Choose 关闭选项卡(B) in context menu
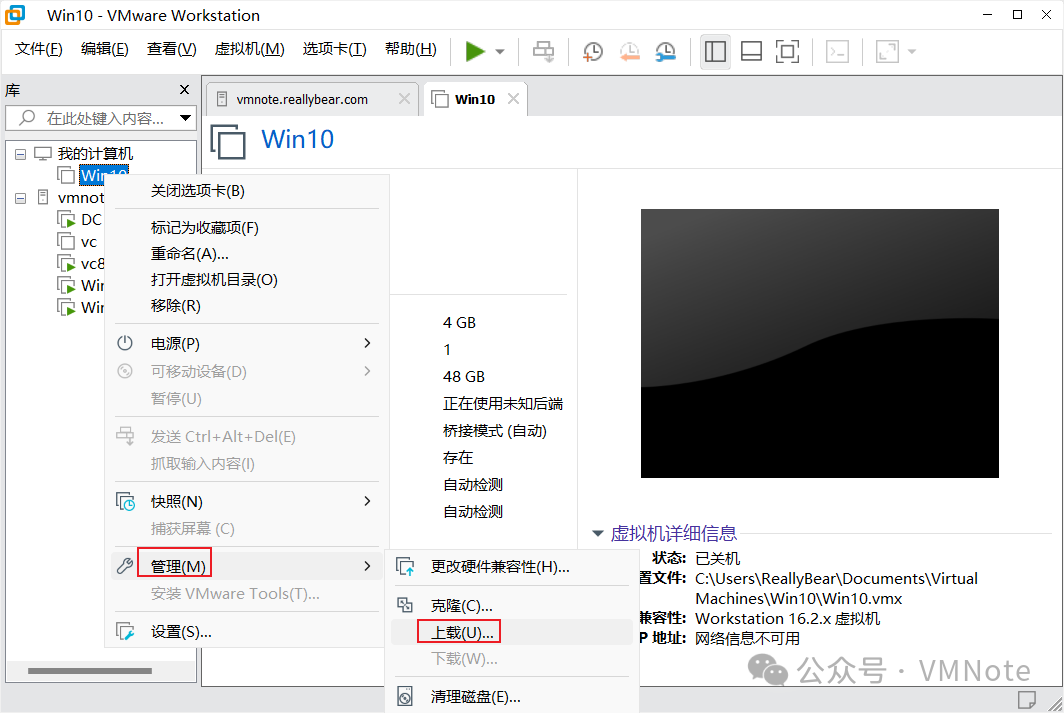Viewport: 1064px width, 713px height. coord(197,191)
